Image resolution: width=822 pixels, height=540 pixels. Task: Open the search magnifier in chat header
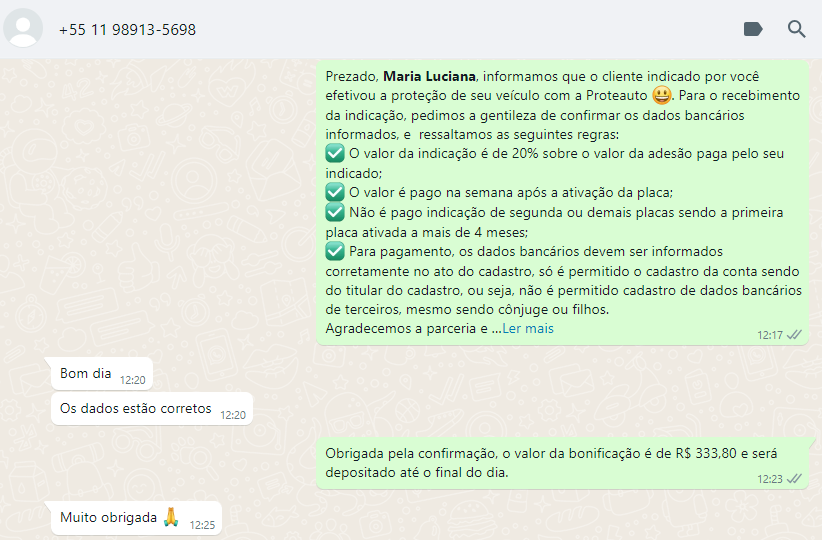point(796,29)
